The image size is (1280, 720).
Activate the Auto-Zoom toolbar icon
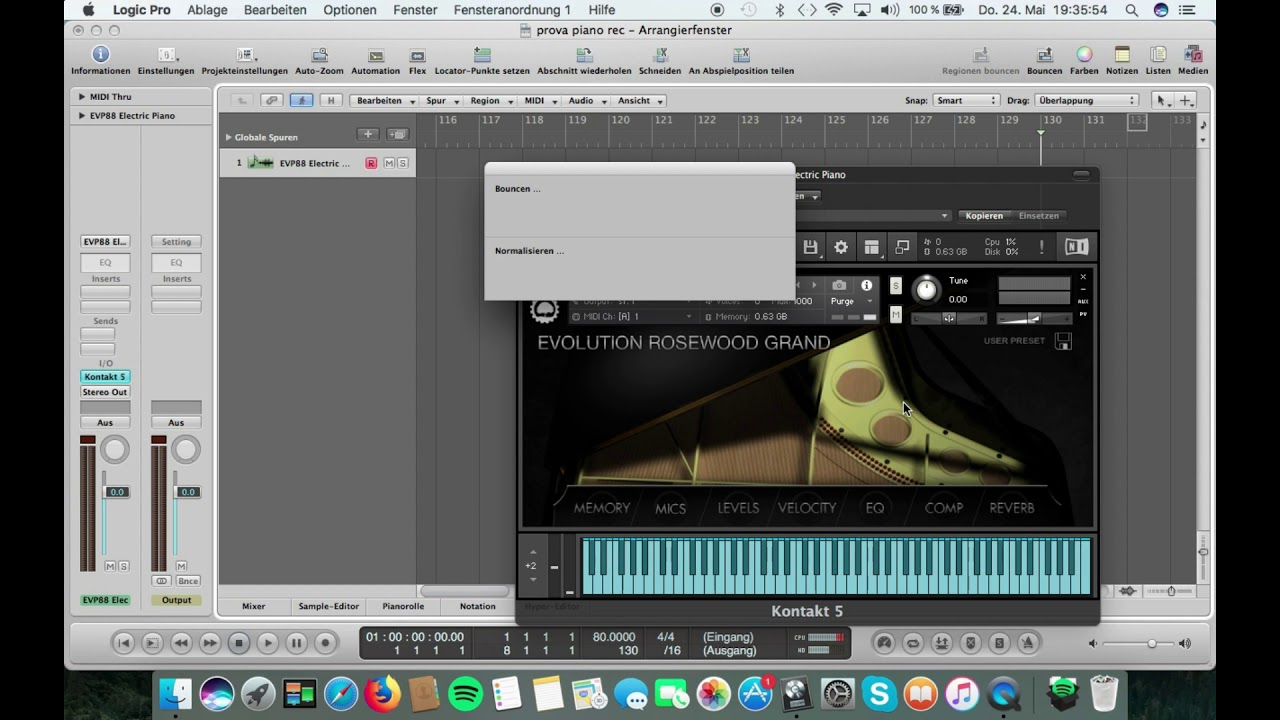[319, 55]
